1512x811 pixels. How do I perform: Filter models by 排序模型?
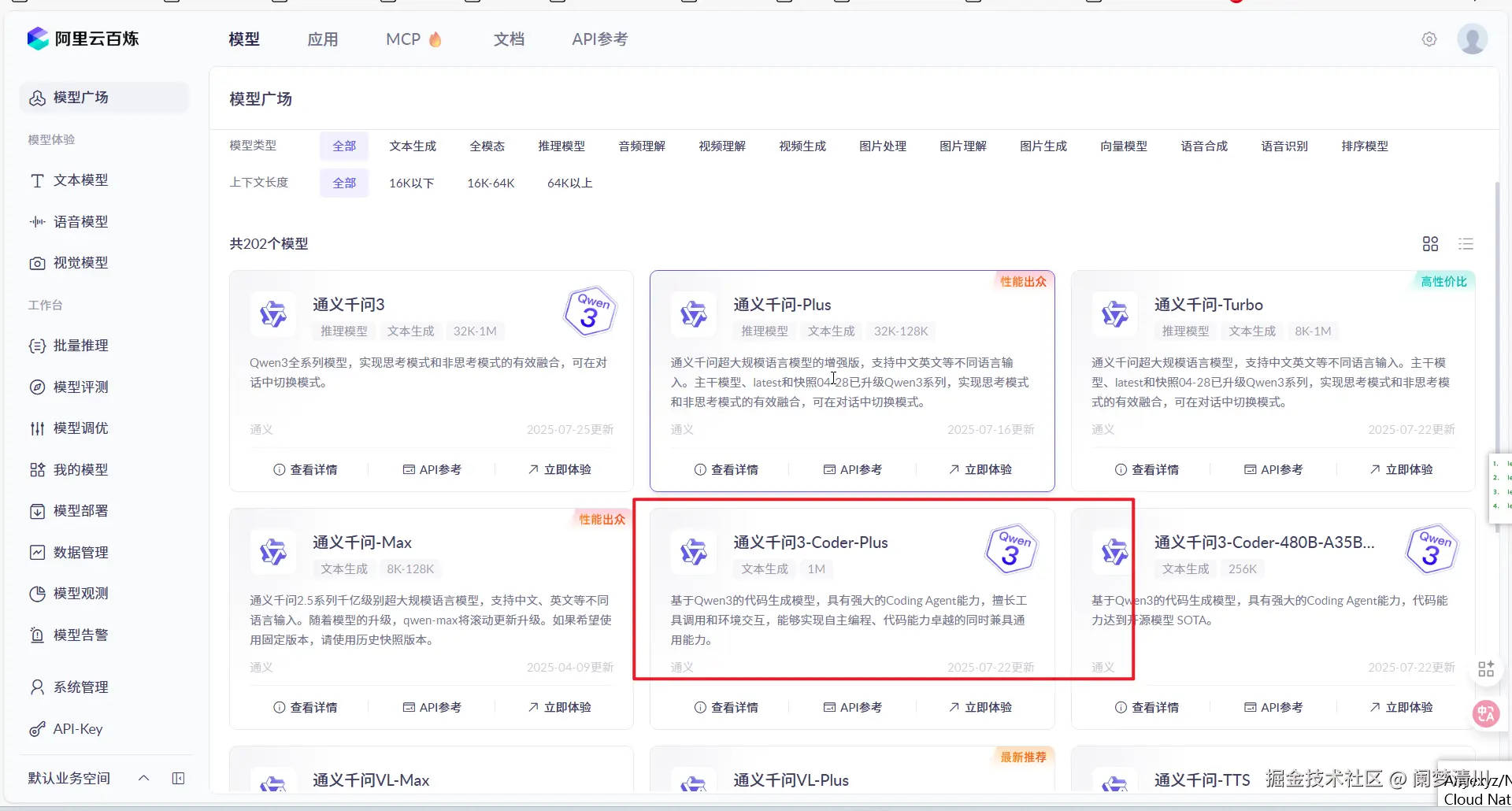click(x=1365, y=146)
